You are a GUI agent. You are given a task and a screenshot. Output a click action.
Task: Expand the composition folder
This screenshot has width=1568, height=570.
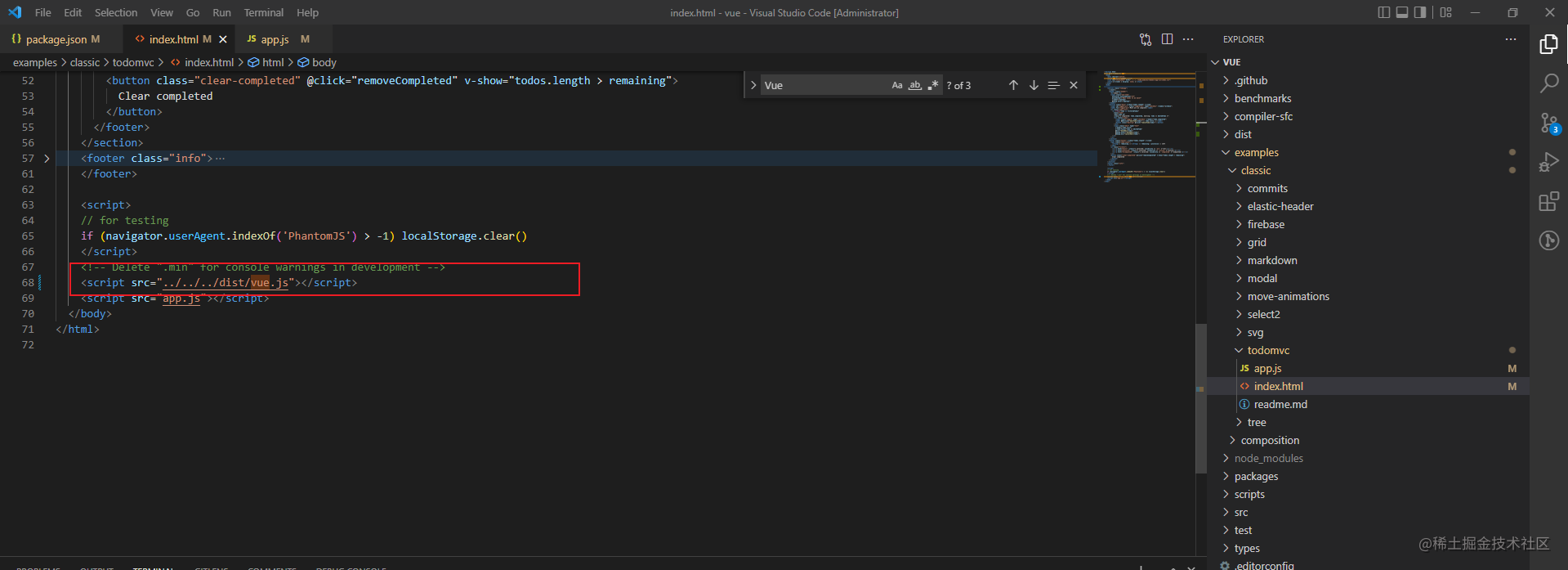1368,440
